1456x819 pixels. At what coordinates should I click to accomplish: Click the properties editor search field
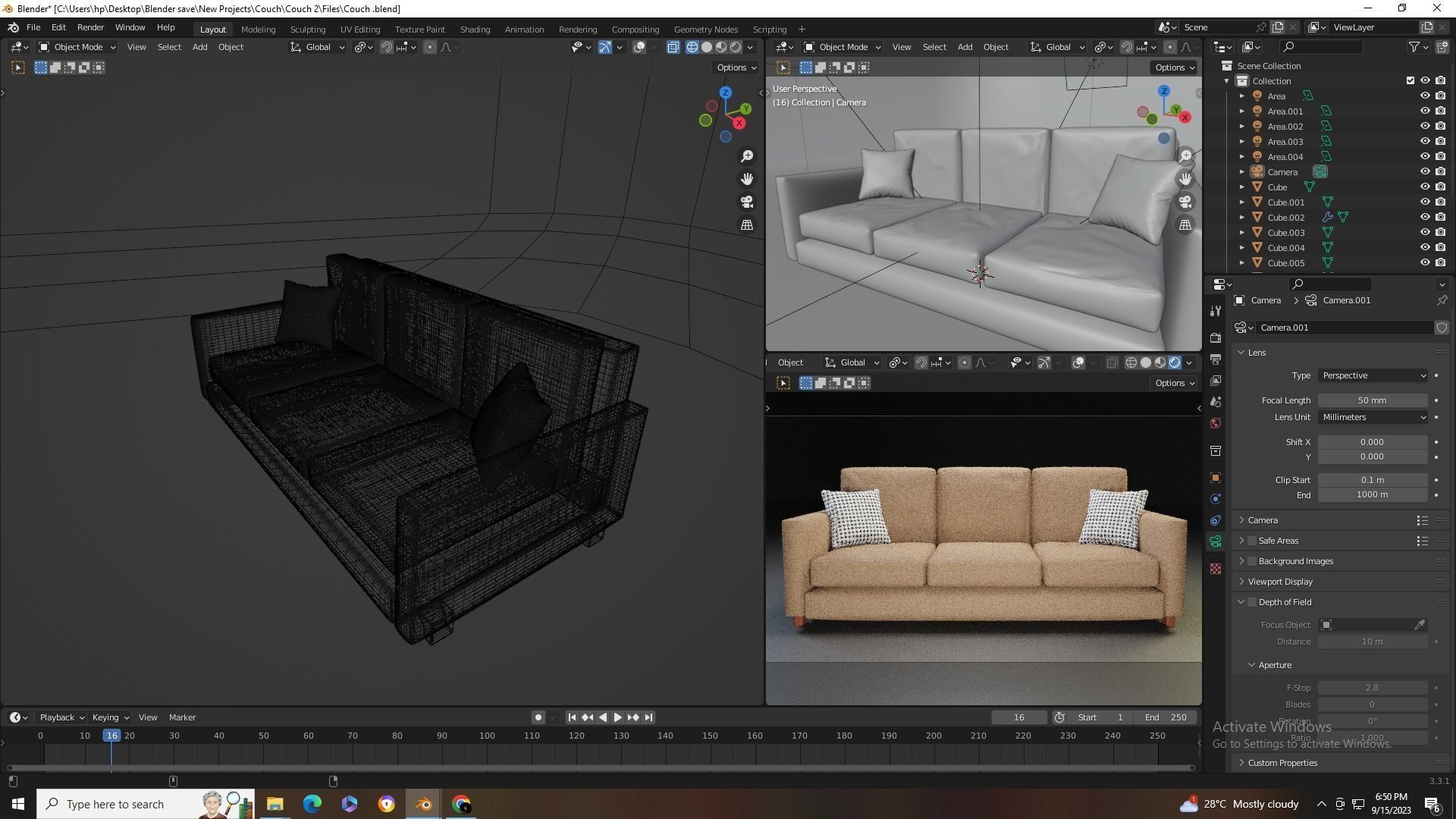pos(1330,284)
